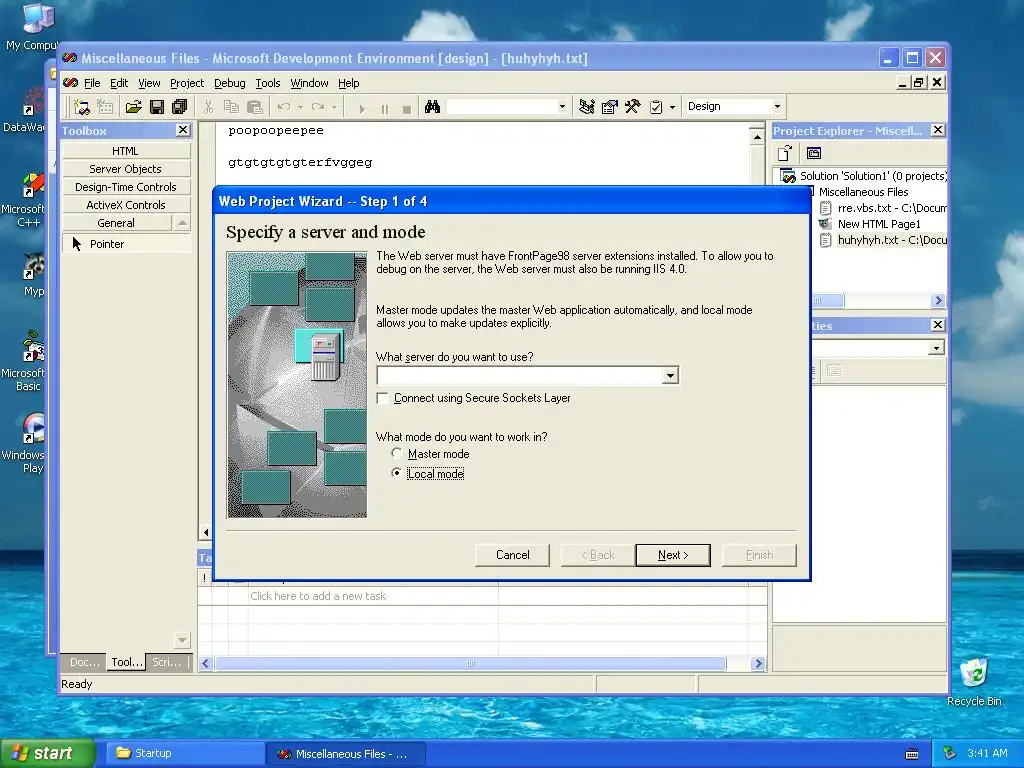Click the Windows start button

(x=48, y=754)
